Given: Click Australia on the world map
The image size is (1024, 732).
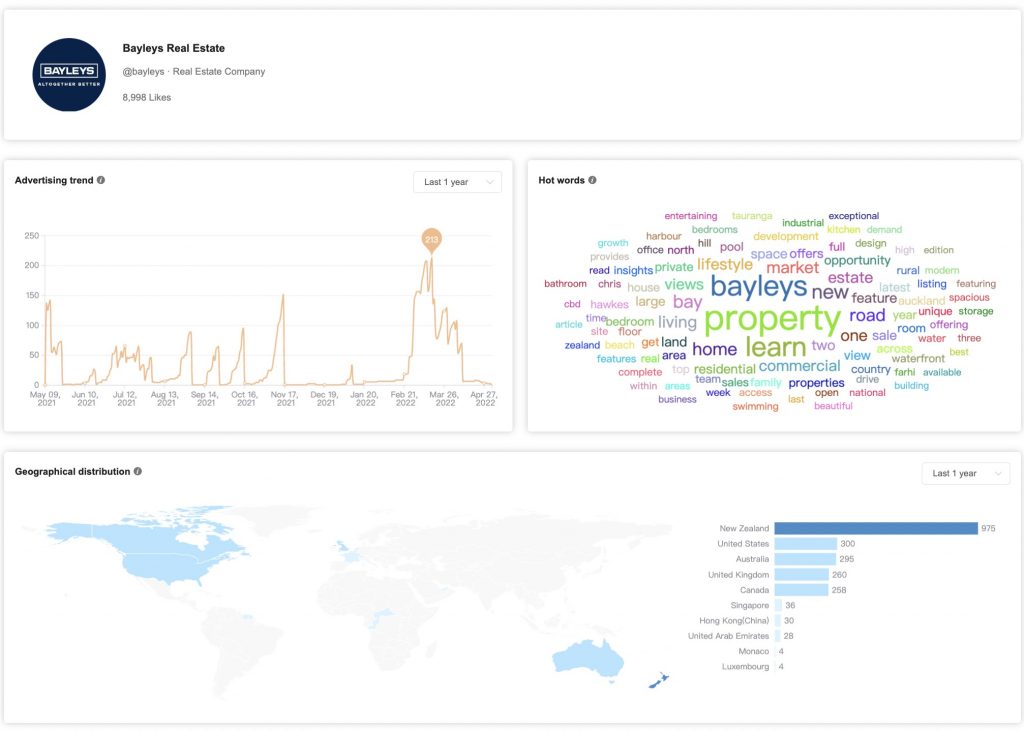Looking at the screenshot, I should (588, 658).
